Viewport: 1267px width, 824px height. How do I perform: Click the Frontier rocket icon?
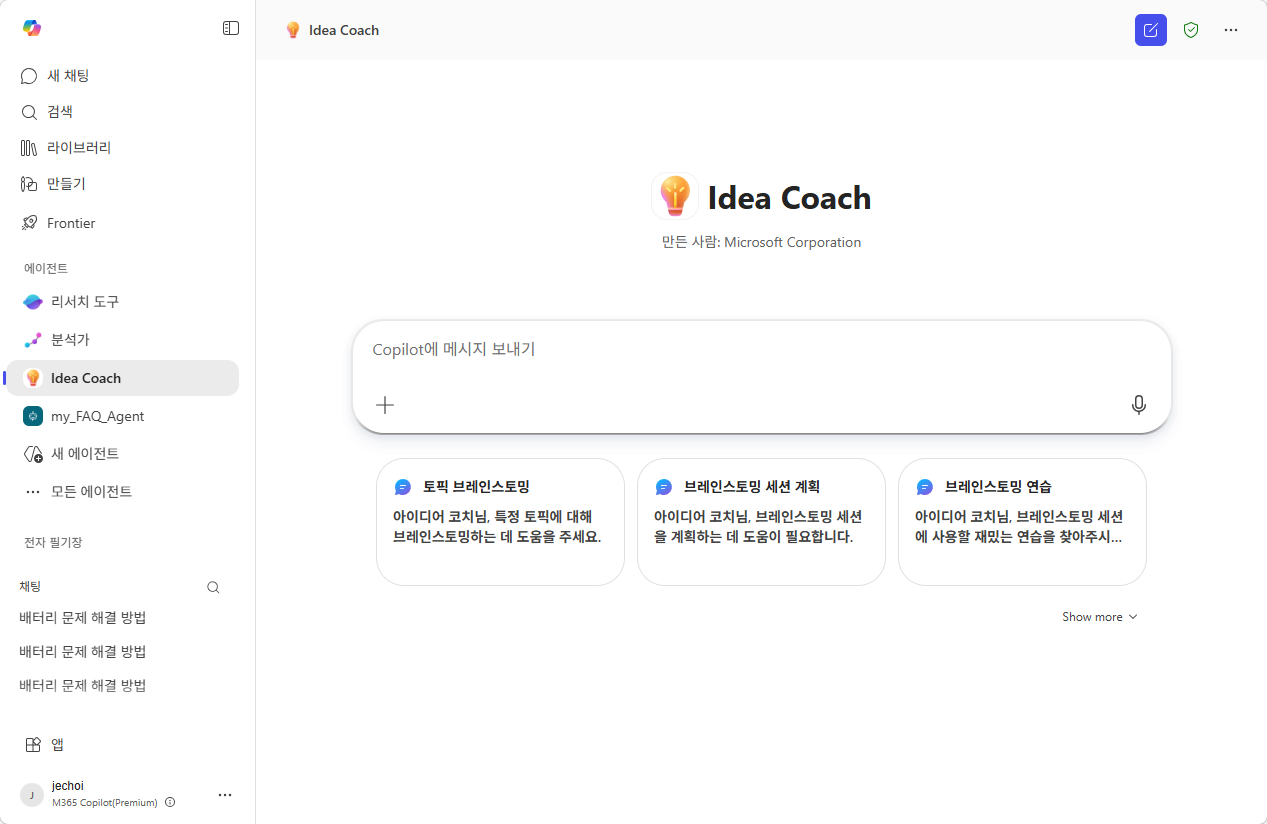tap(29, 223)
